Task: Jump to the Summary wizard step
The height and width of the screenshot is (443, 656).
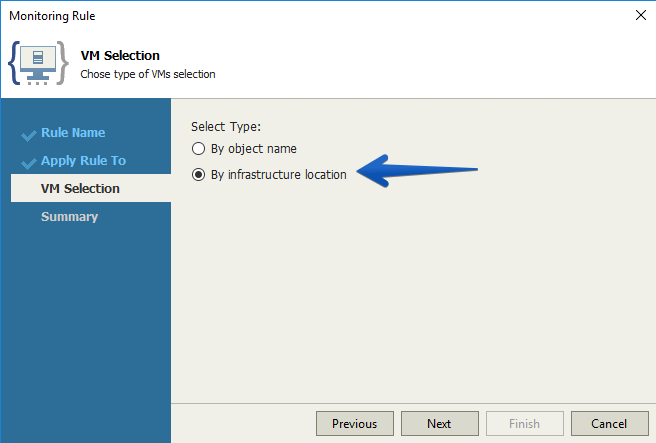Action: (x=69, y=217)
